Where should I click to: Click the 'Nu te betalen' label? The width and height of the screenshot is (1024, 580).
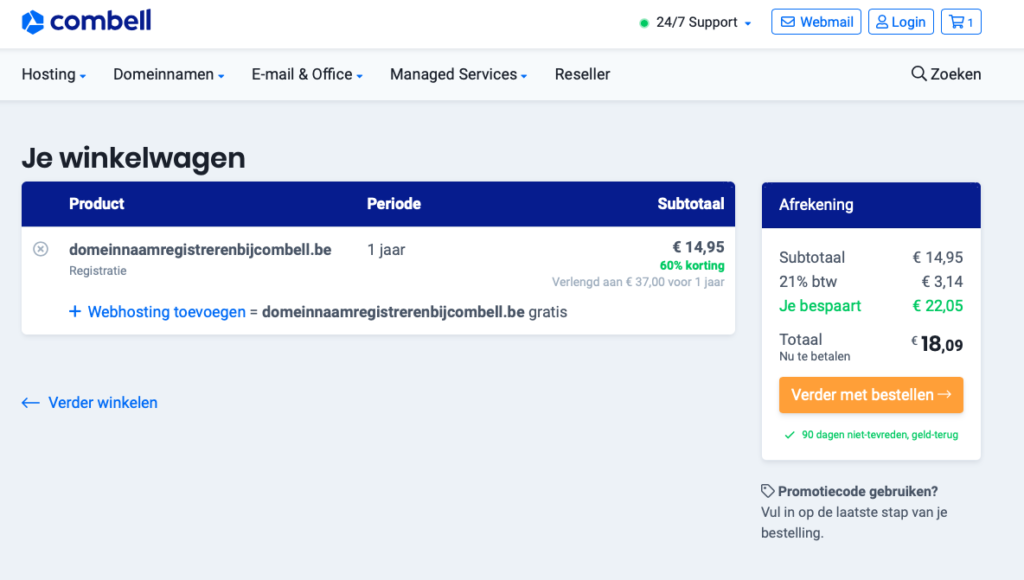[x=814, y=357]
